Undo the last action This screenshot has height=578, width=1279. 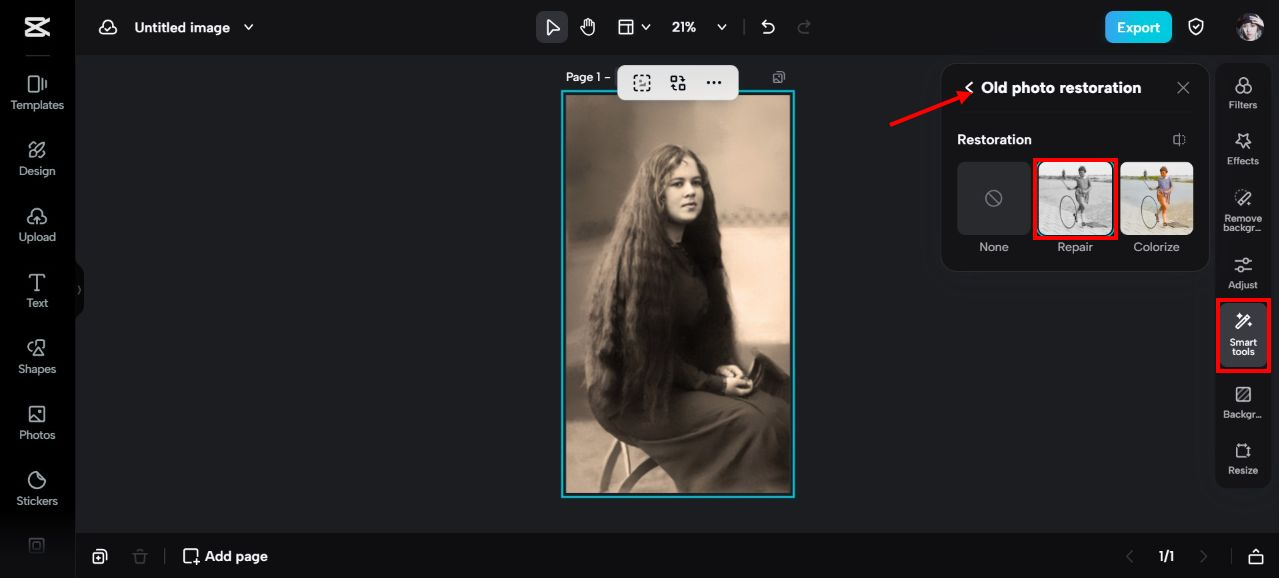(x=768, y=28)
